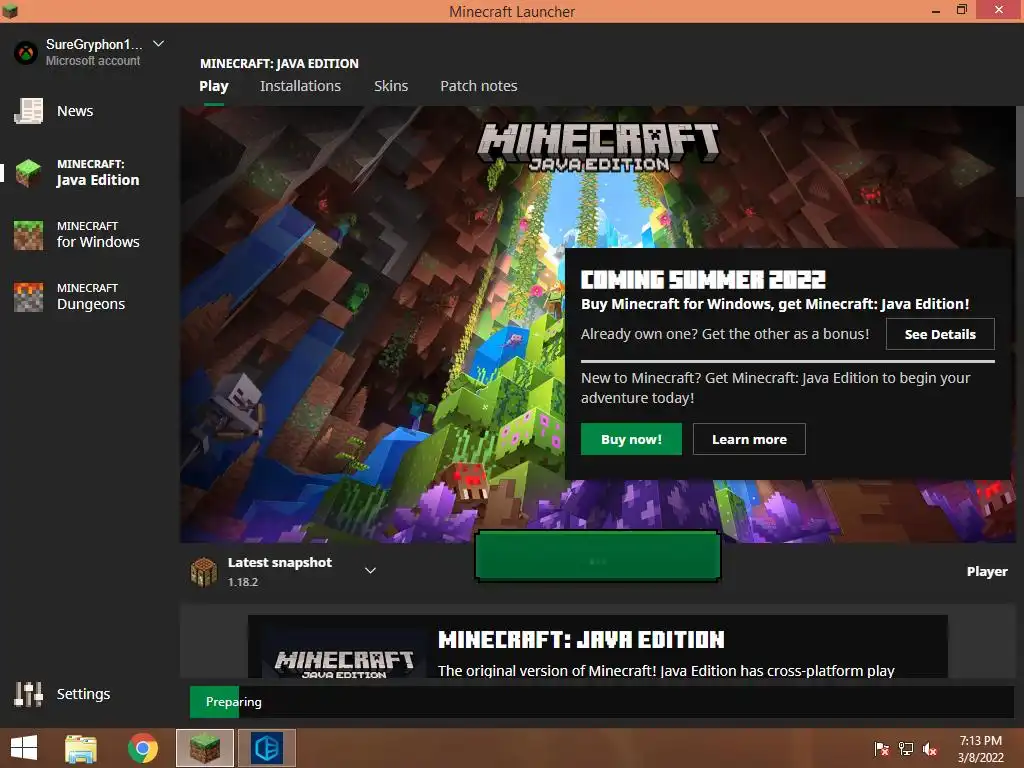Click the Player label
Screen dimensions: 1024x768
[x=987, y=571]
